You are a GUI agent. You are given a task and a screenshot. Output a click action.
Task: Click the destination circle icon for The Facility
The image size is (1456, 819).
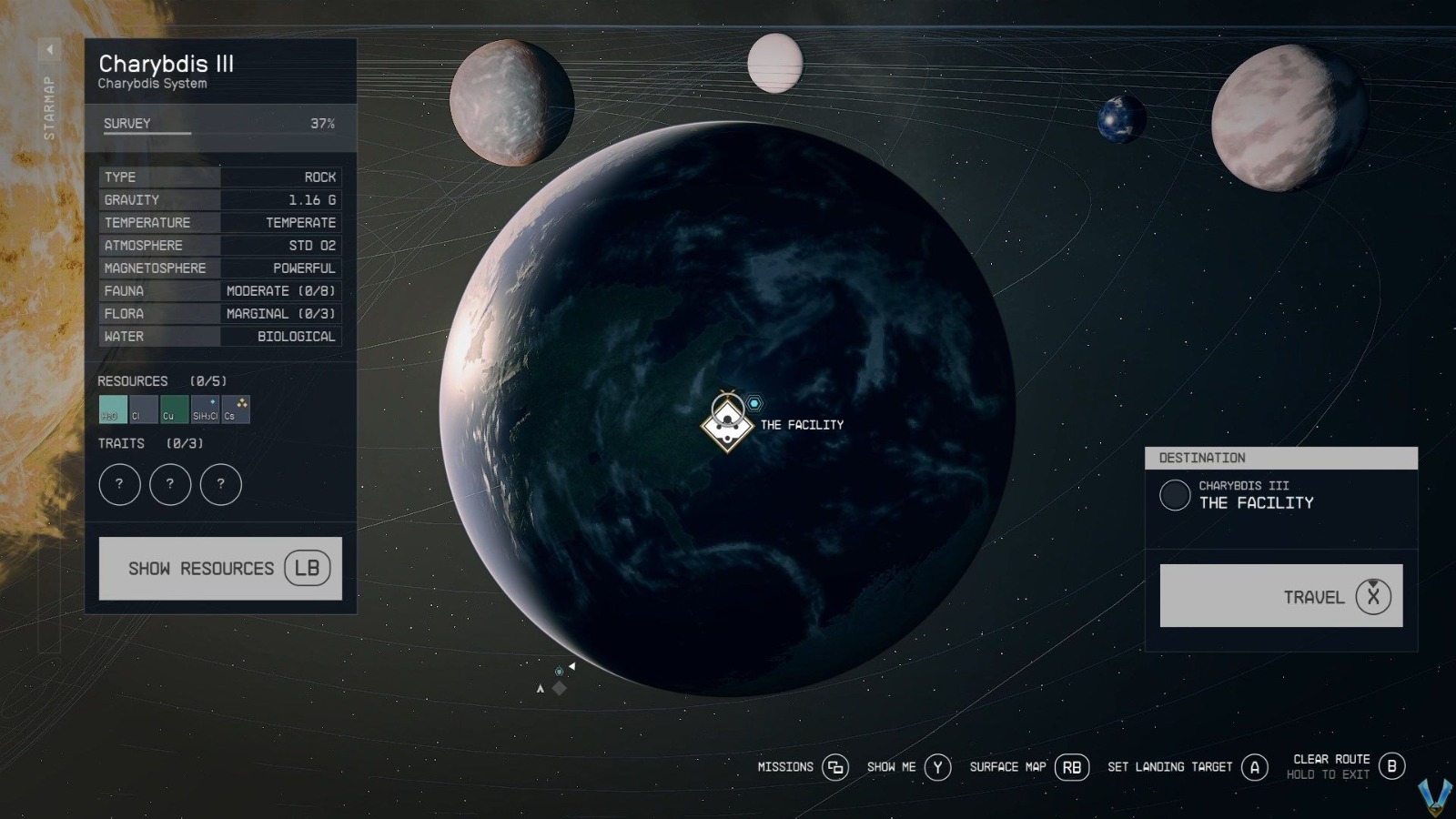(1175, 495)
